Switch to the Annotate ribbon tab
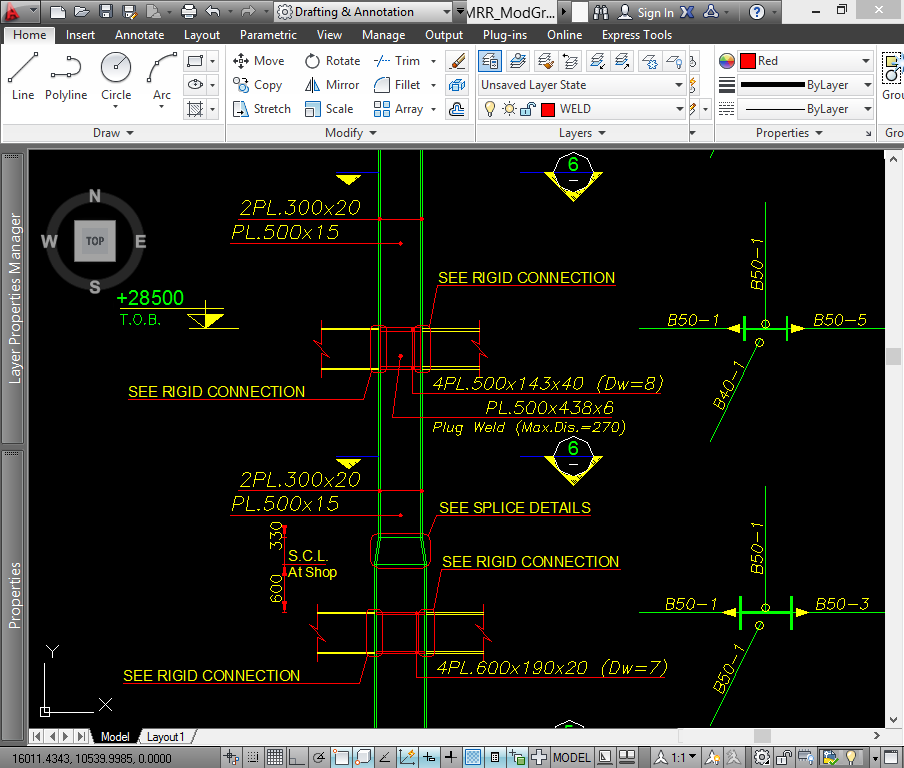This screenshot has width=904, height=768. (139, 35)
